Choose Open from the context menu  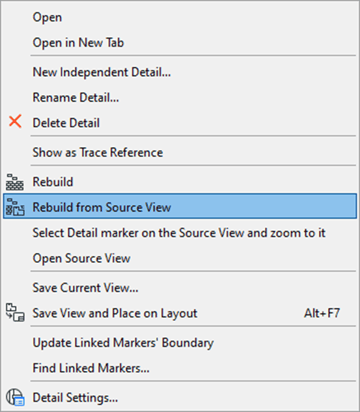(x=180, y=17)
